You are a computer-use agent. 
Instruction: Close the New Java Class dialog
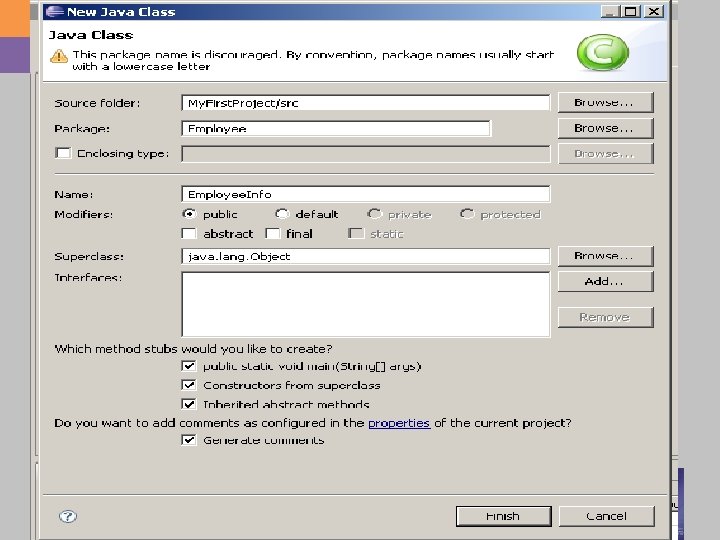(x=654, y=11)
